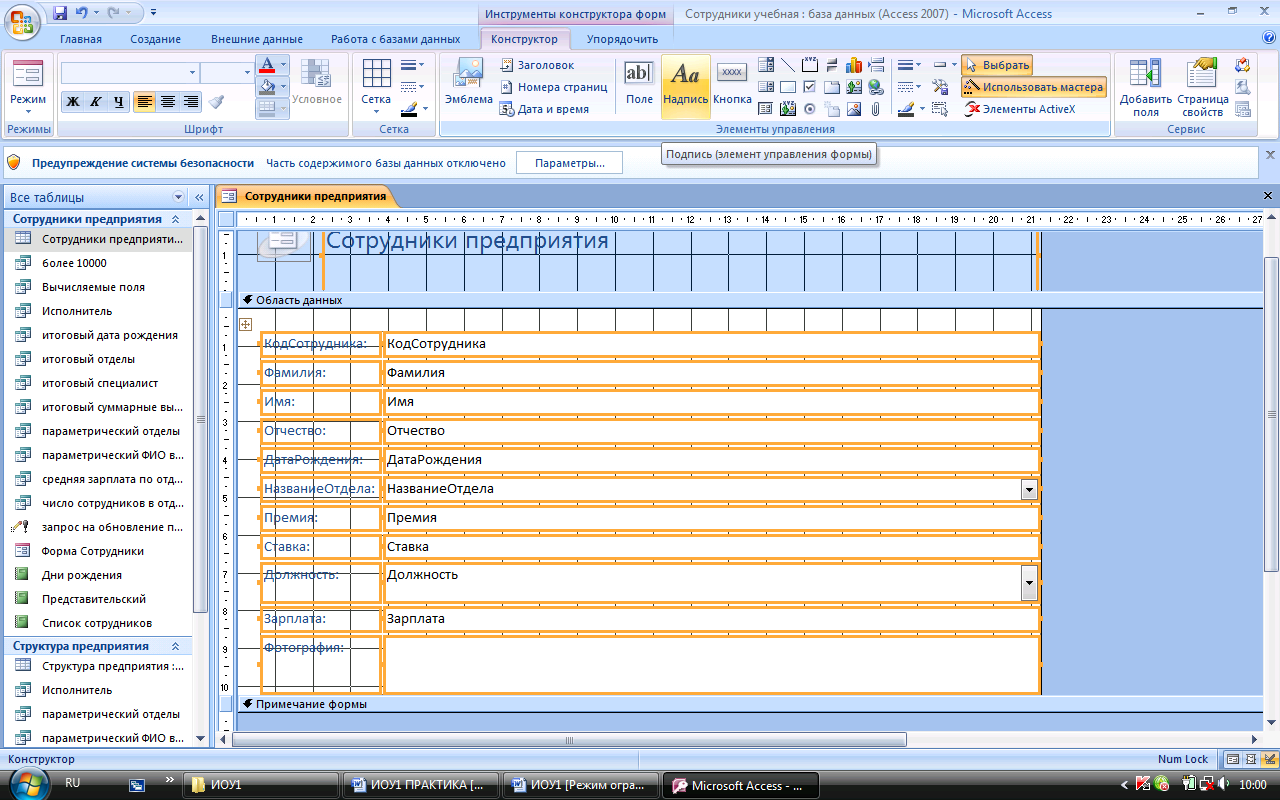1280x800 pixels.
Task: Select the Option Button control tool
Action: [x=810, y=109]
